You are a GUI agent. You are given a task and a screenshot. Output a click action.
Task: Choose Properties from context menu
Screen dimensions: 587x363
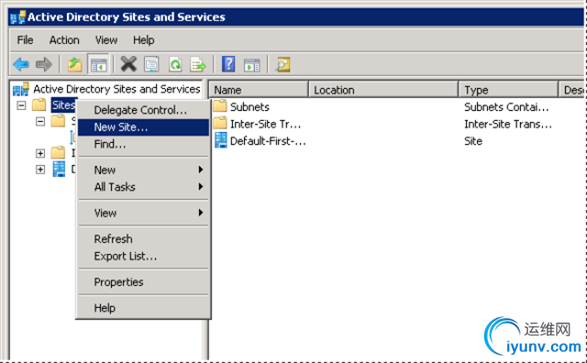point(143,282)
